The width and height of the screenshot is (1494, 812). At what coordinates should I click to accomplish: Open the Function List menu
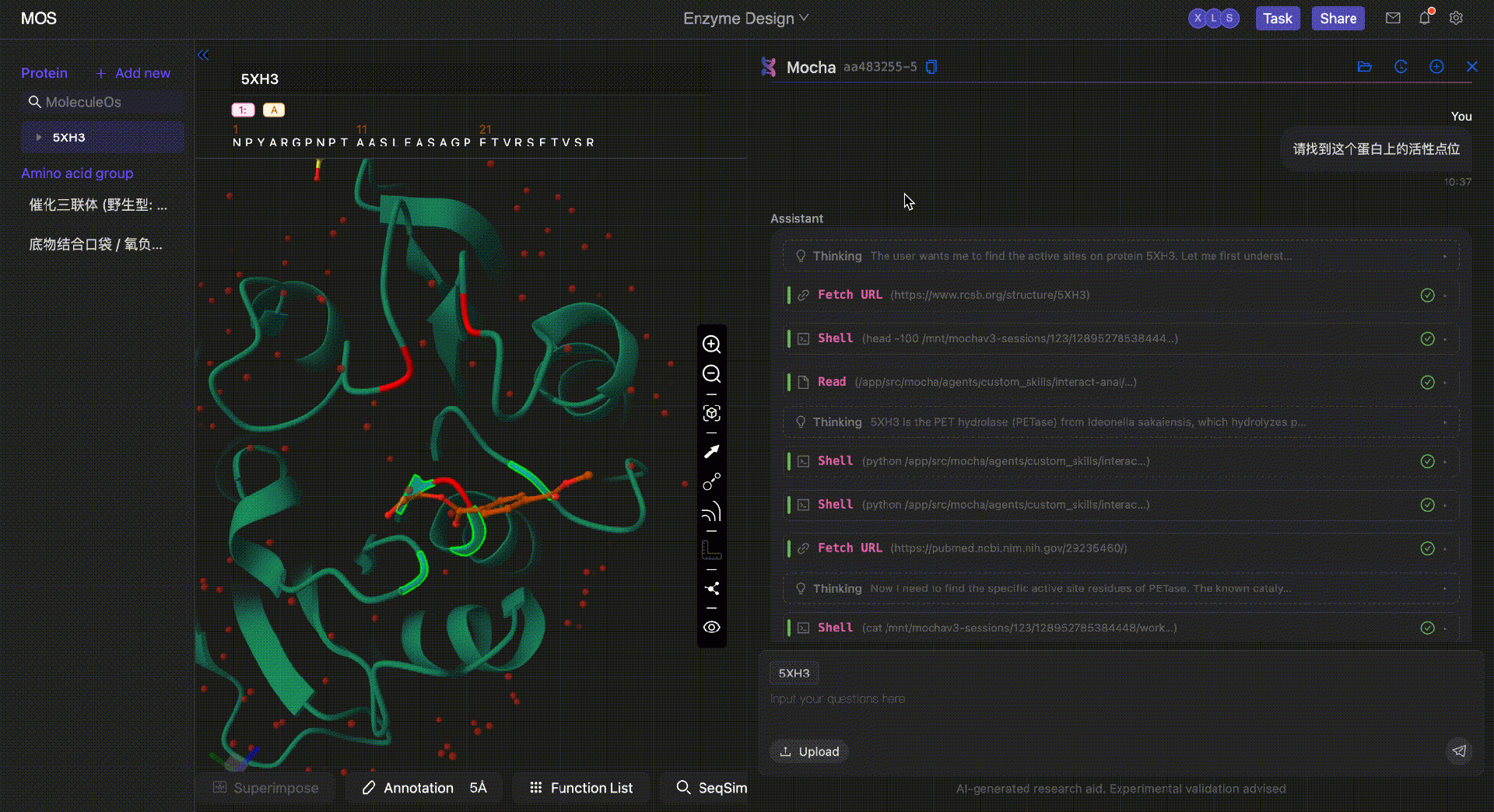click(x=581, y=788)
